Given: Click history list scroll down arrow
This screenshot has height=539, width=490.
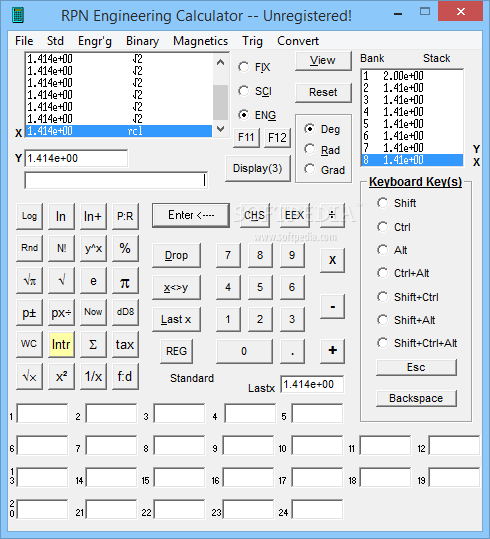Looking at the screenshot, I should [x=220, y=129].
